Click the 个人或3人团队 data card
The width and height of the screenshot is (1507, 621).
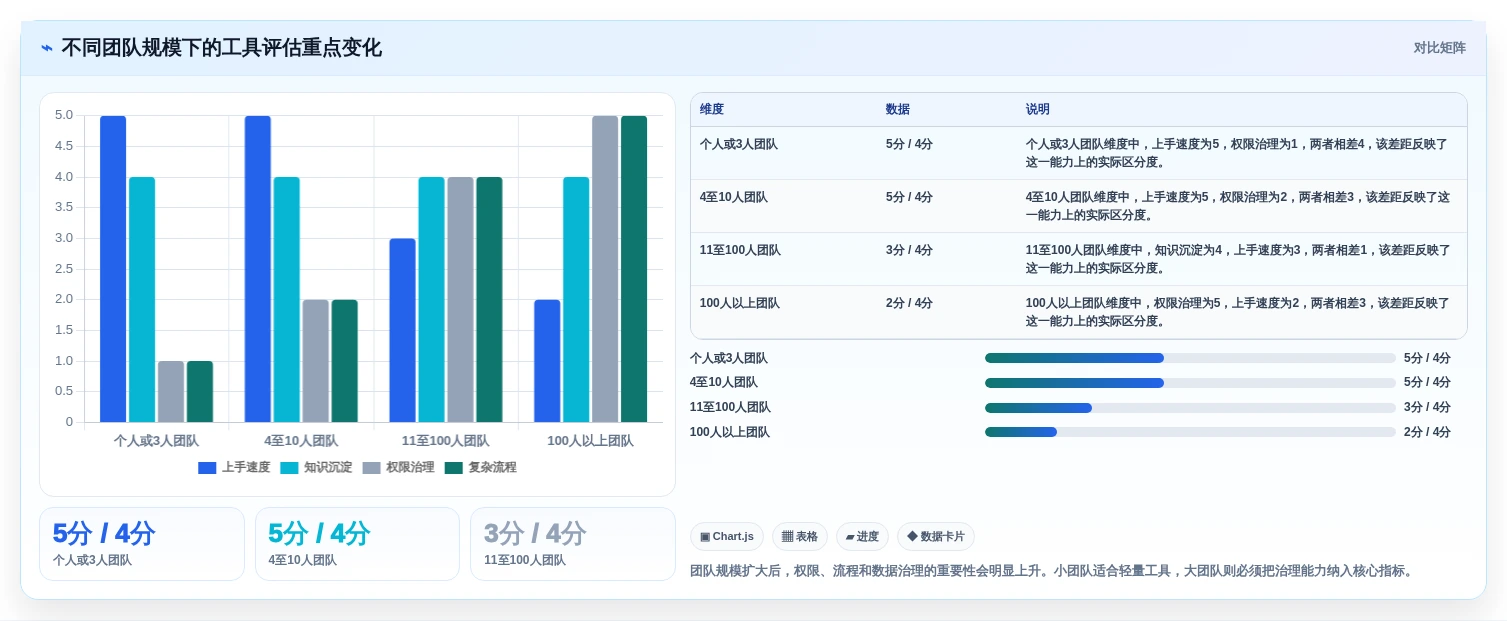(x=142, y=544)
